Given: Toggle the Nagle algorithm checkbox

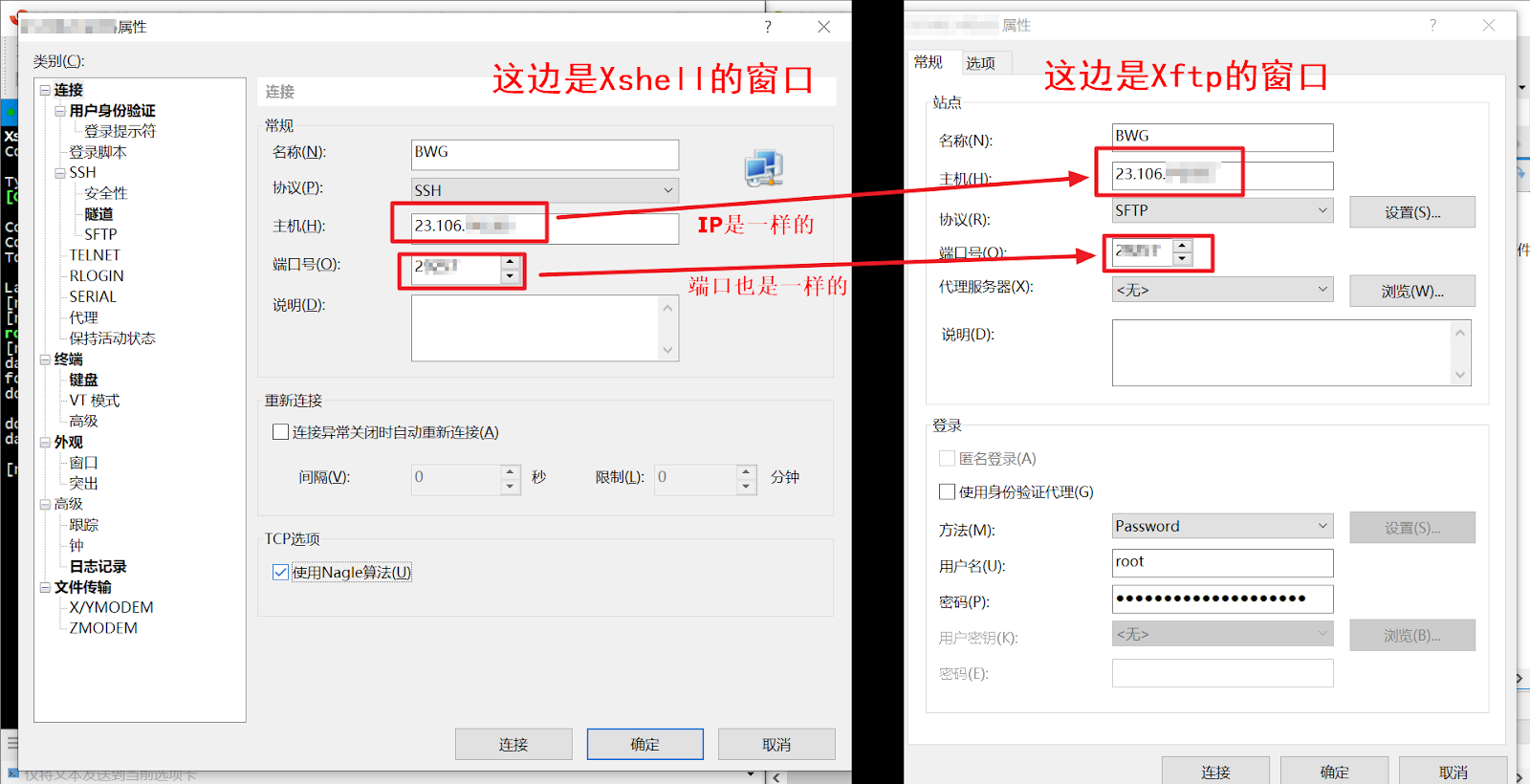Looking at the screenshot, I should click(281, 573).
